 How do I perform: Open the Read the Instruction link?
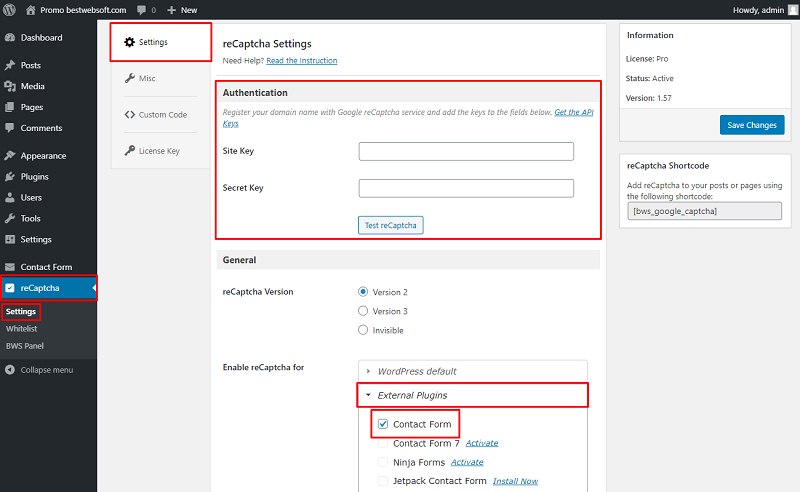click(302, 61)
